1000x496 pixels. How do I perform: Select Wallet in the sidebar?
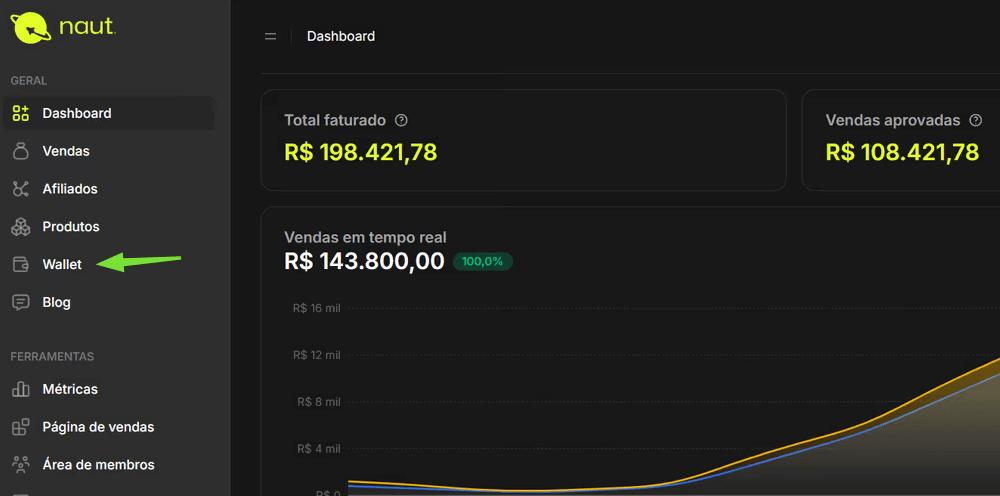click(109, 265)
